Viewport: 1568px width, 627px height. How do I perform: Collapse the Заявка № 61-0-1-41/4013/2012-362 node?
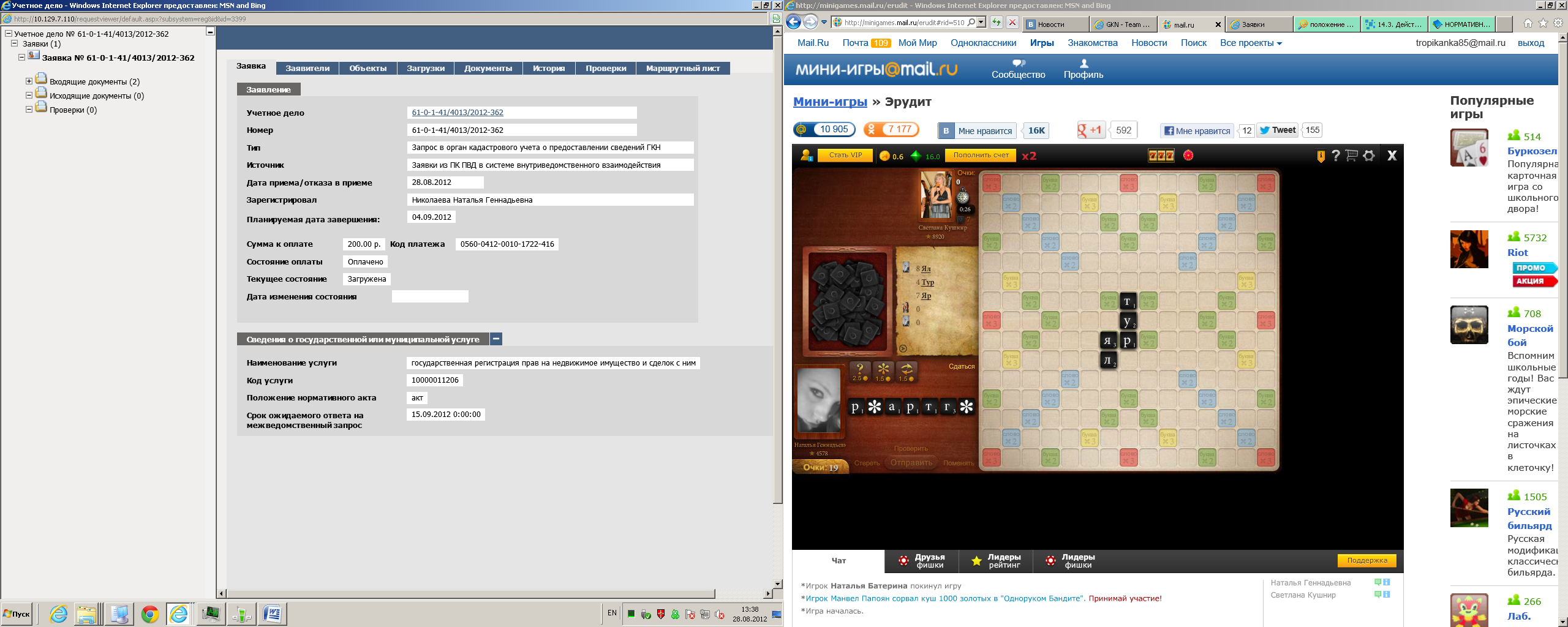pyautogui.click(x=21, y=57)
